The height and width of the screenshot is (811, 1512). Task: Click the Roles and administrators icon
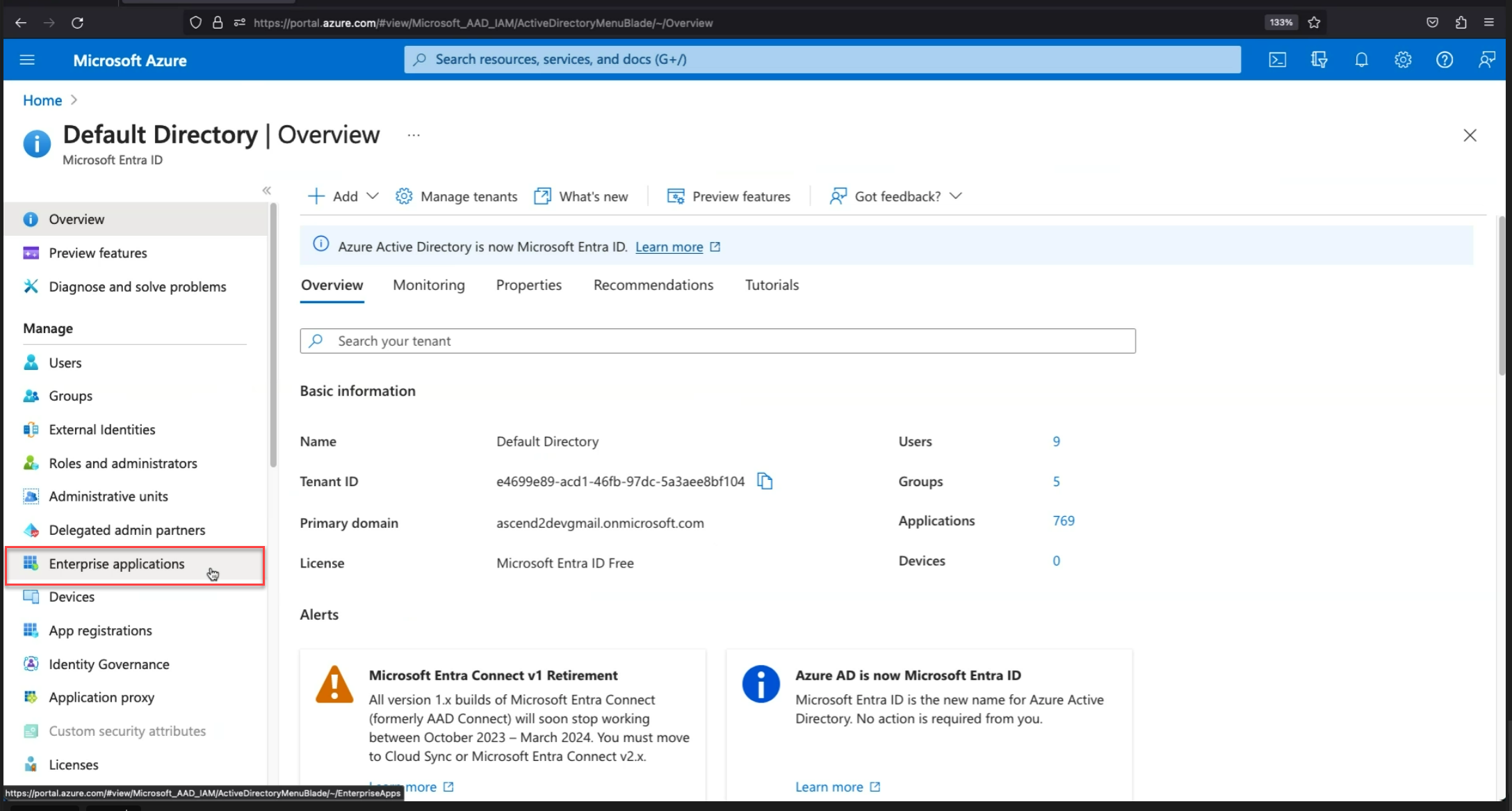tap(31, 463)
